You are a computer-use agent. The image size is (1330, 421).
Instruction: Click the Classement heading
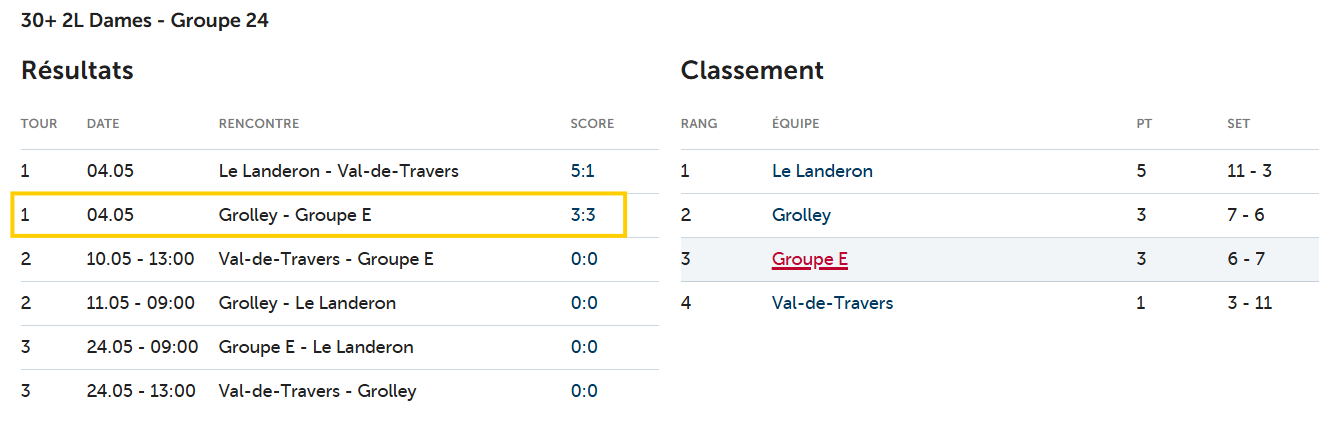752,71
